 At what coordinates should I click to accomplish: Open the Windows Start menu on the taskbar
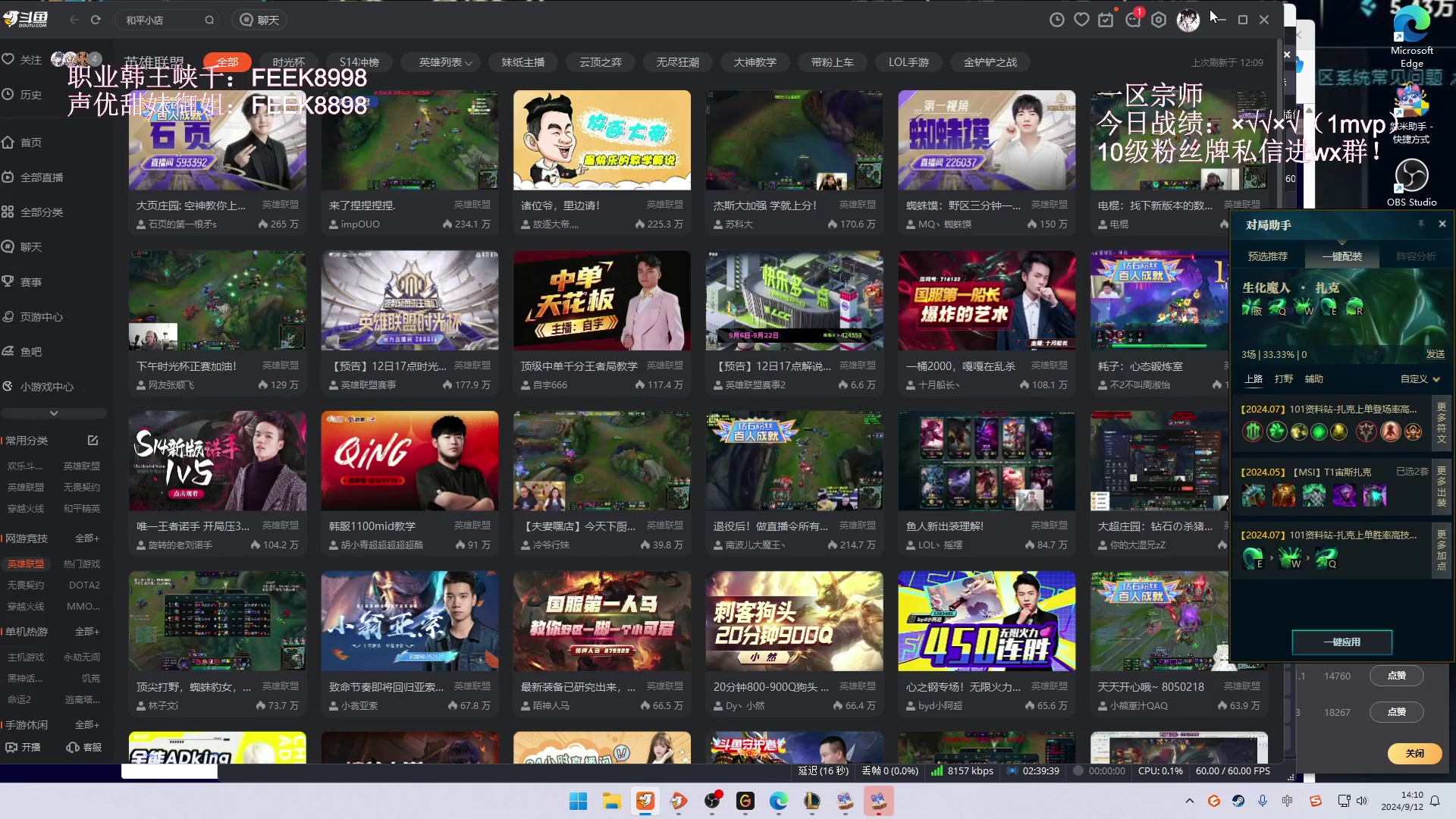(578, 802)
